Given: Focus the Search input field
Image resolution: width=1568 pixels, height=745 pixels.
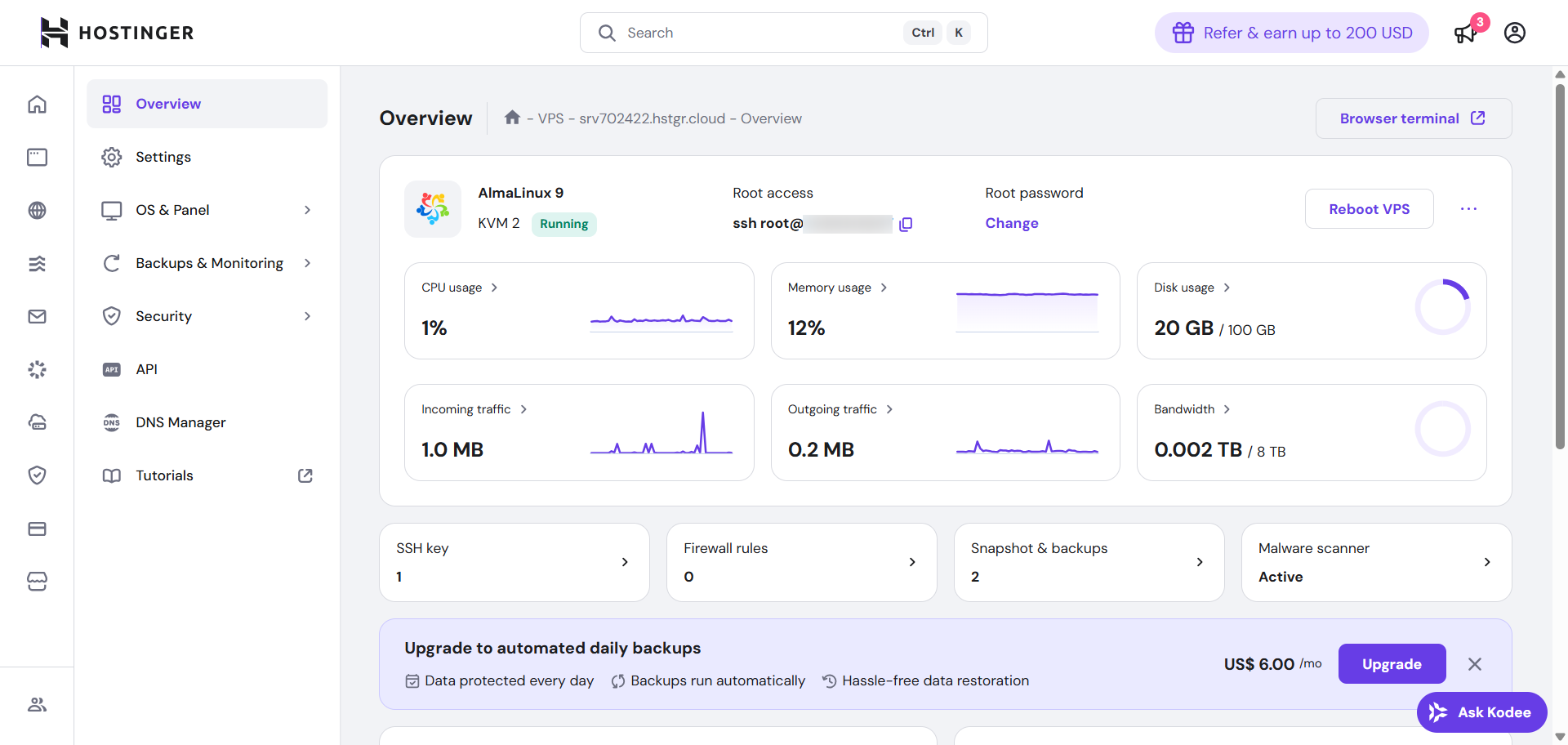Looking at the screenshot, I should click(784, 33).
